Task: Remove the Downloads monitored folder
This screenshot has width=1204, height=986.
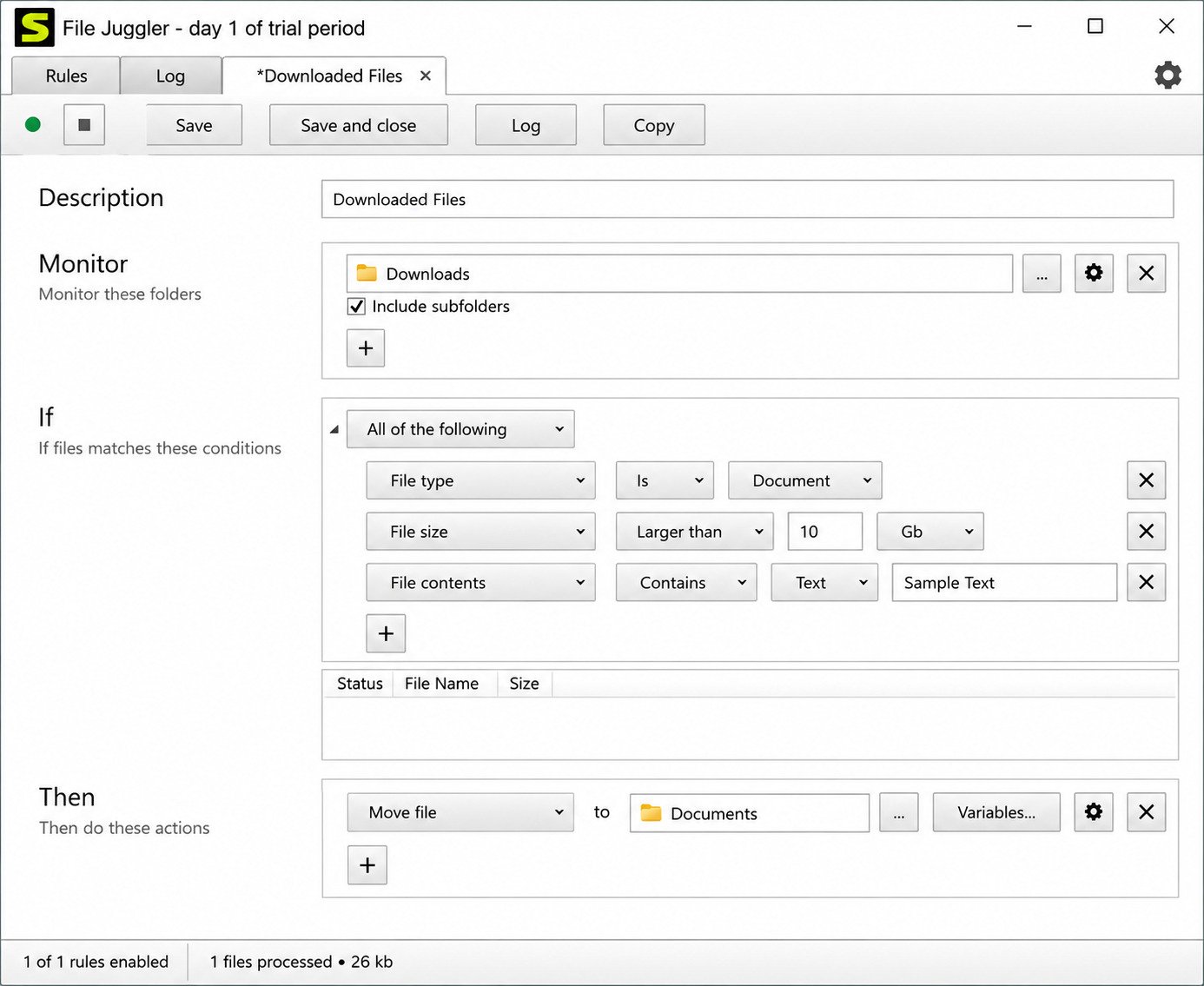Action: point(1146,274)
